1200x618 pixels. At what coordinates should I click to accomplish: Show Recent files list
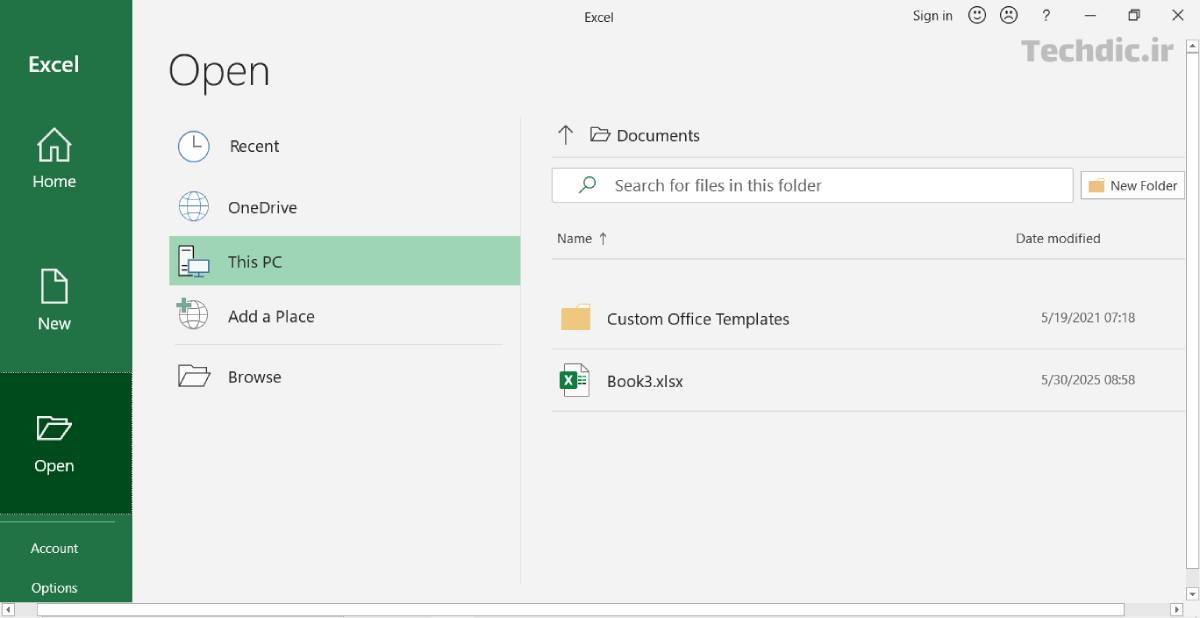345,146
